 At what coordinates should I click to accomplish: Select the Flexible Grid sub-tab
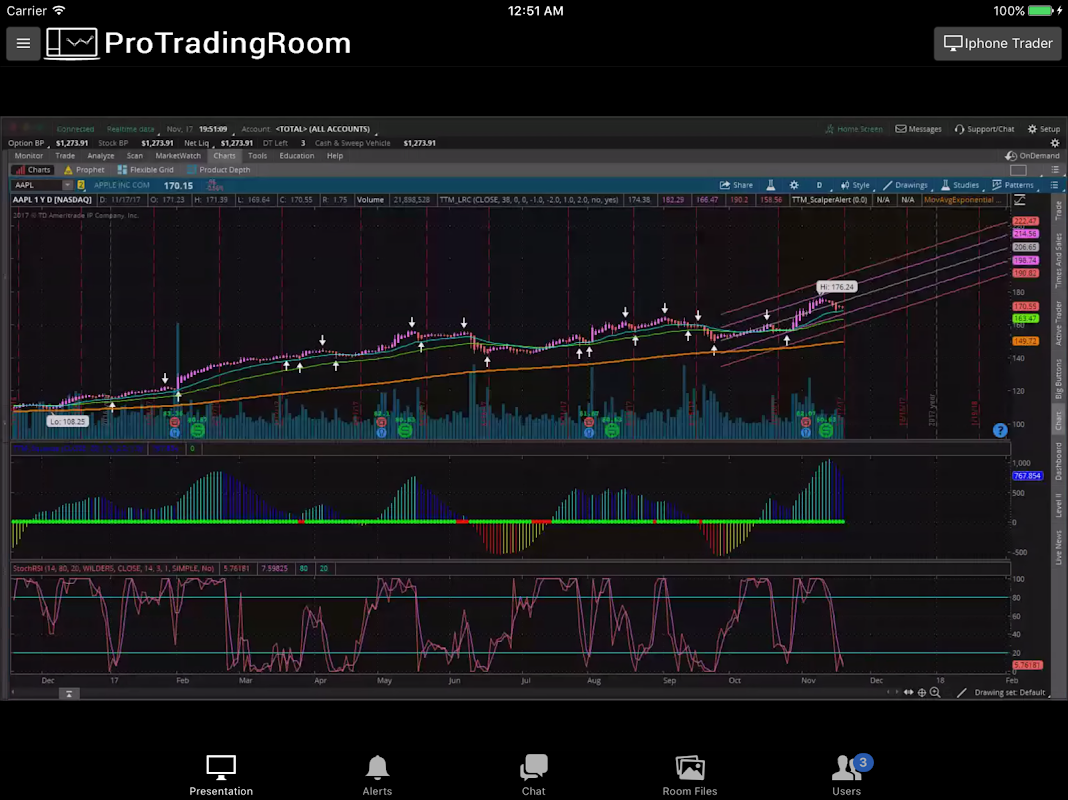coord(146,170)
